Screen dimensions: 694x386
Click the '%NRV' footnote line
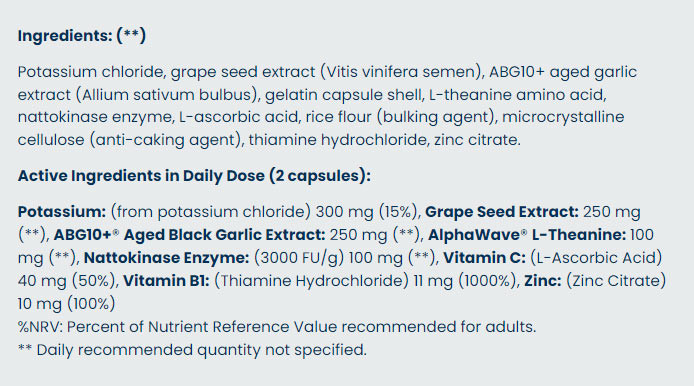pos(277,327)
